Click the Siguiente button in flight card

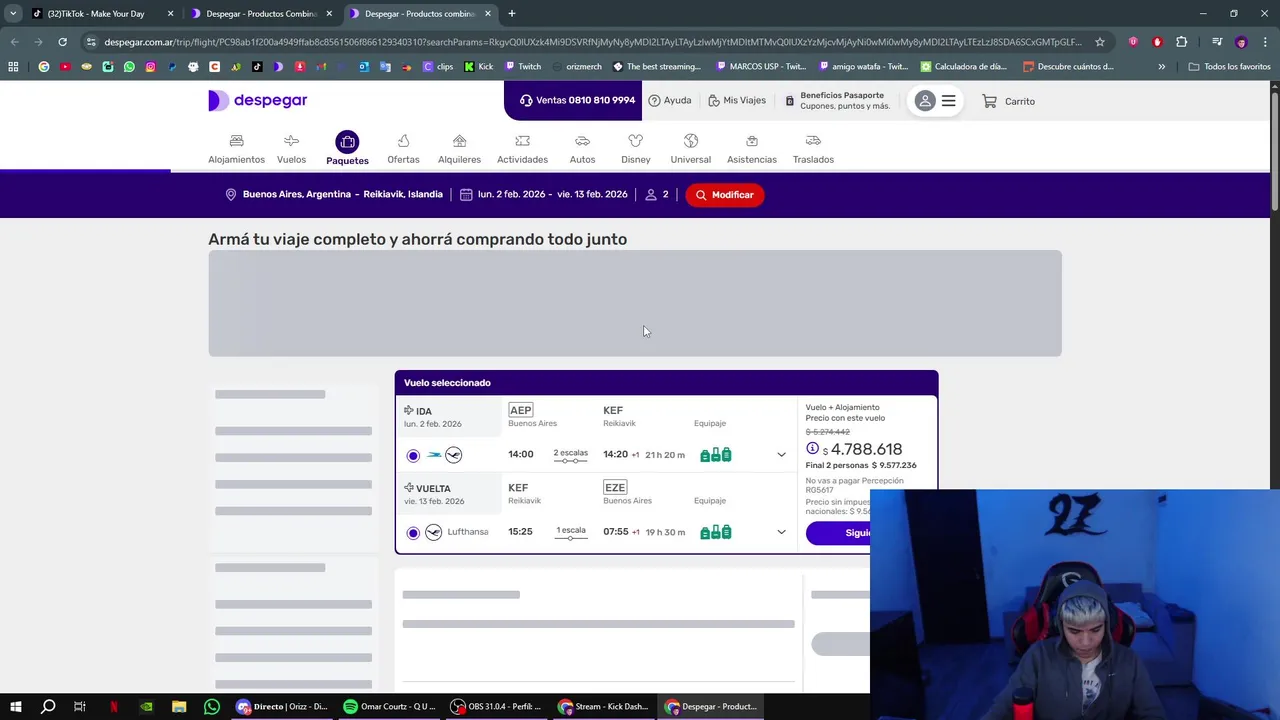[838, 533]
